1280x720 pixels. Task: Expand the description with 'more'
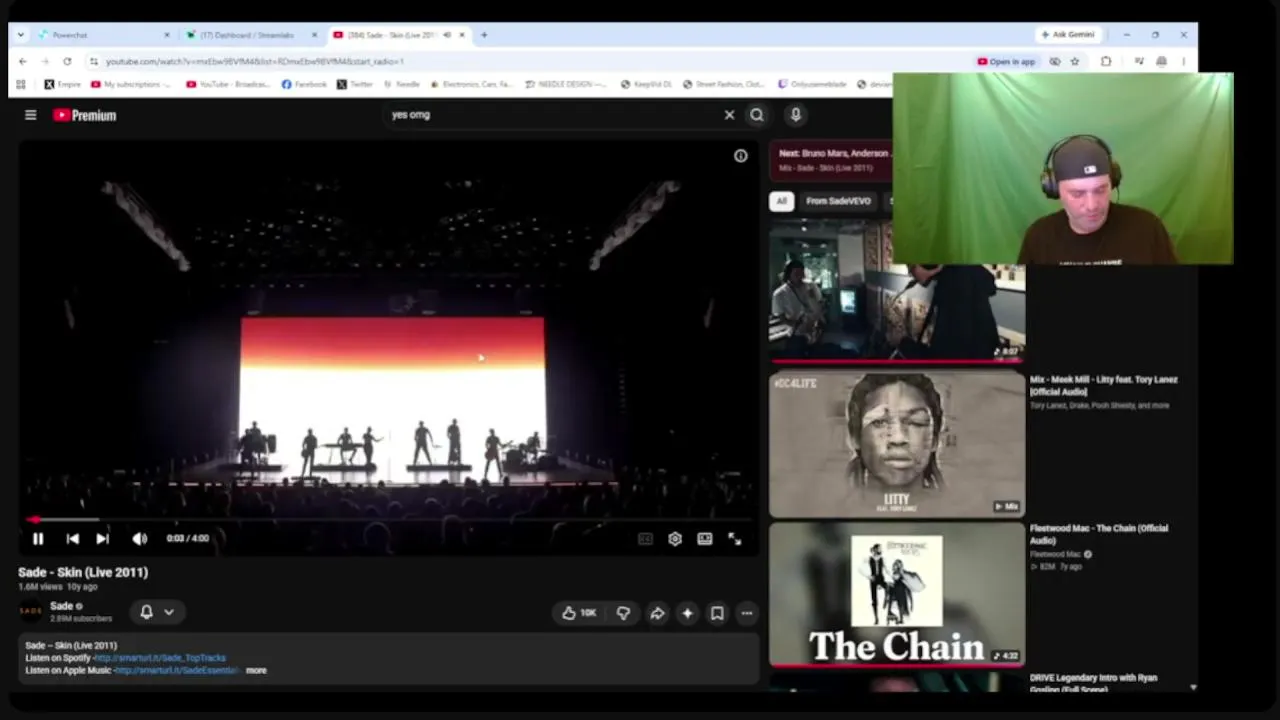pos(256,670)
